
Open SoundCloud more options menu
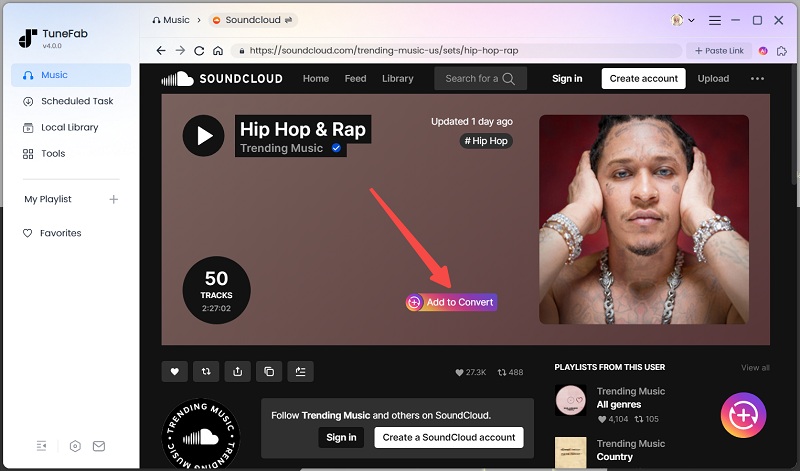point(757,79)
